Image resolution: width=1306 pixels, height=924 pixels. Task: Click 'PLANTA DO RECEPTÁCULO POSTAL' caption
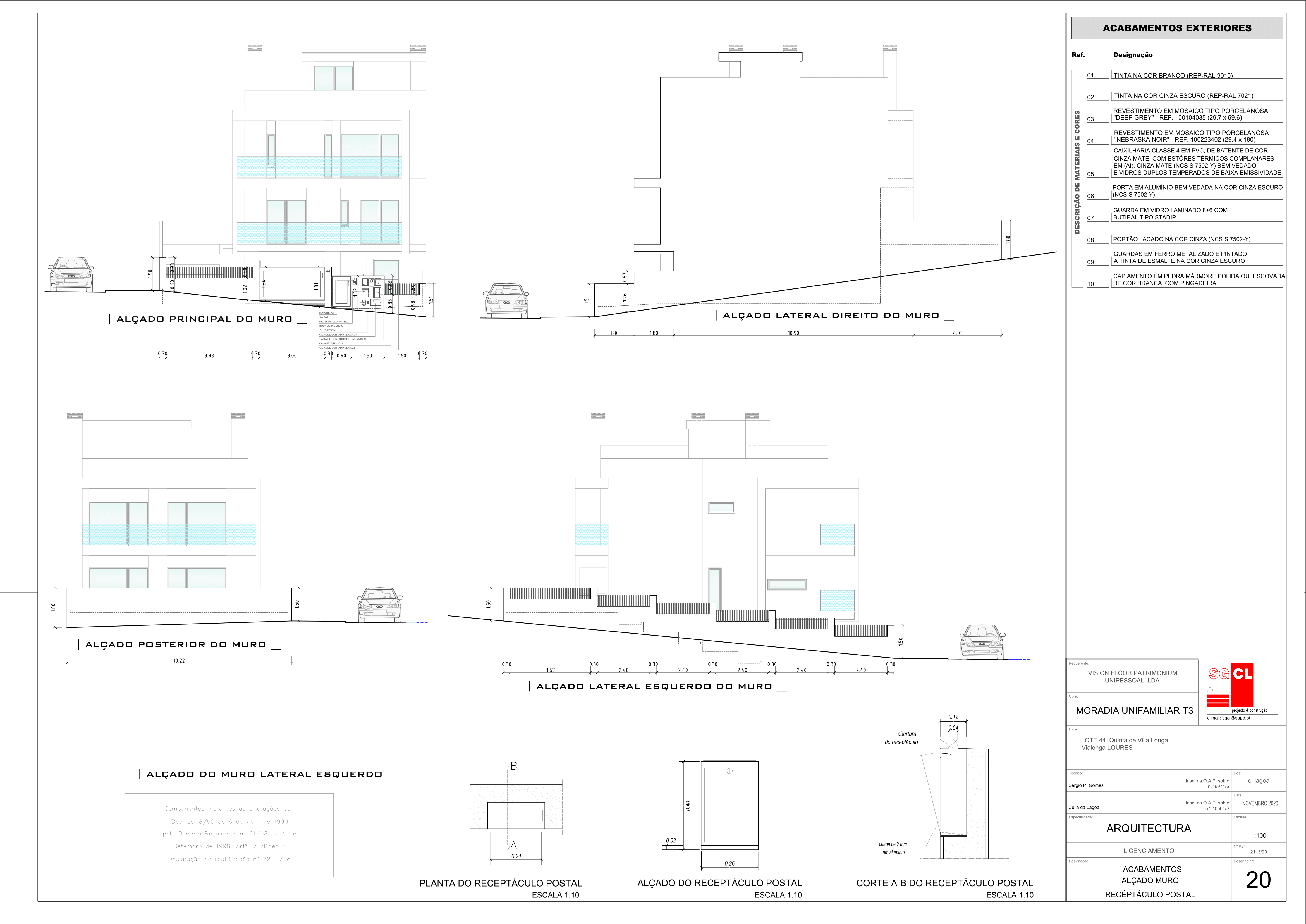pyautogui.click(x=501, y=884)
